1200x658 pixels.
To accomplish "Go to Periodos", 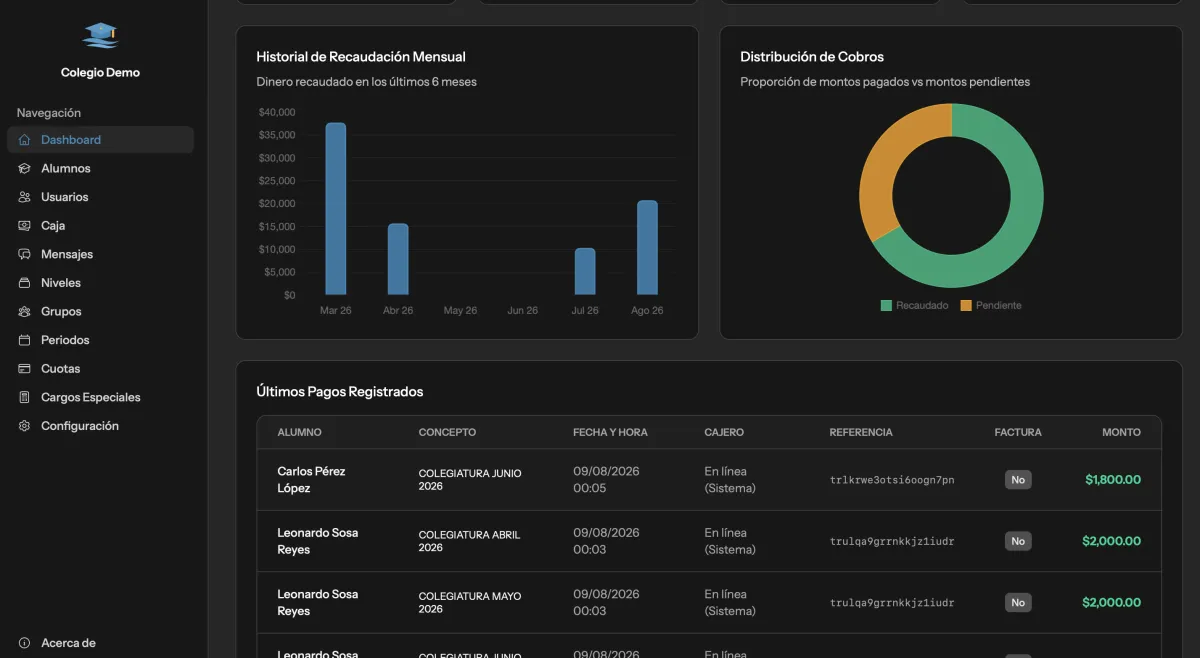I will point(100,340).
